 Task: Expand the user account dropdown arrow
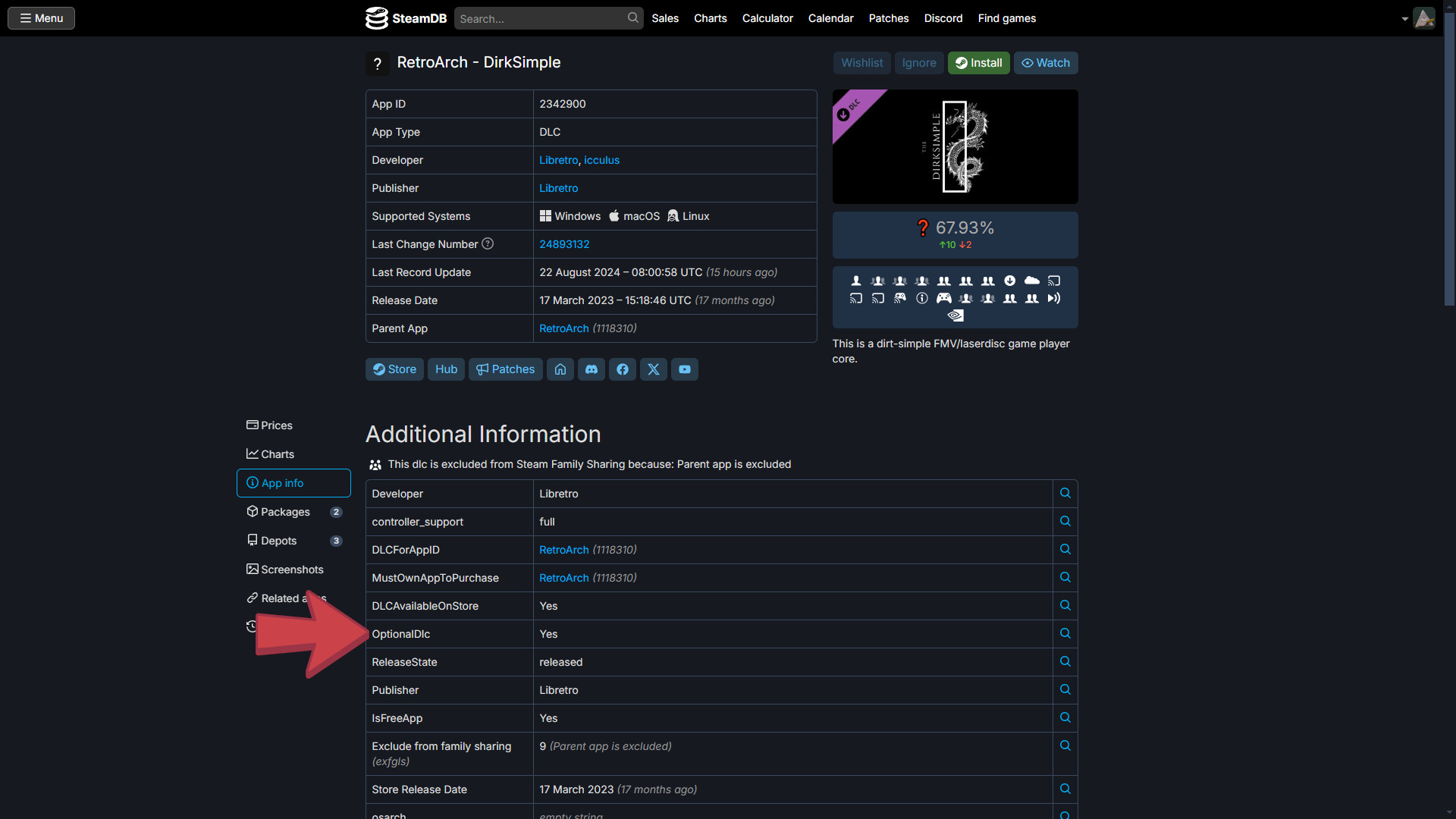click(1404, 19)
